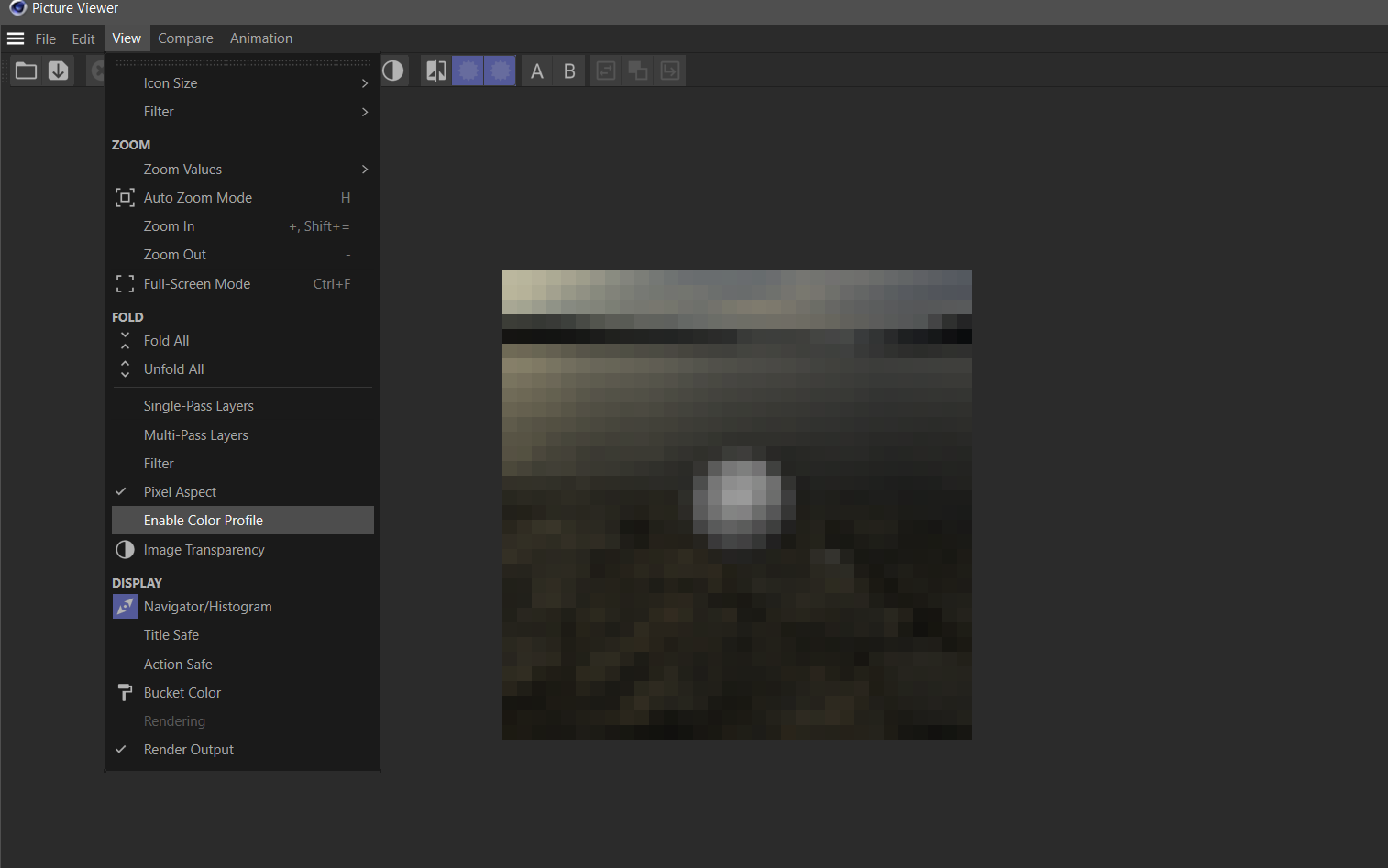Click the Full-Screen Mode bracket icon
This screenshot has height=868, width=1388.
pos(125,284)
